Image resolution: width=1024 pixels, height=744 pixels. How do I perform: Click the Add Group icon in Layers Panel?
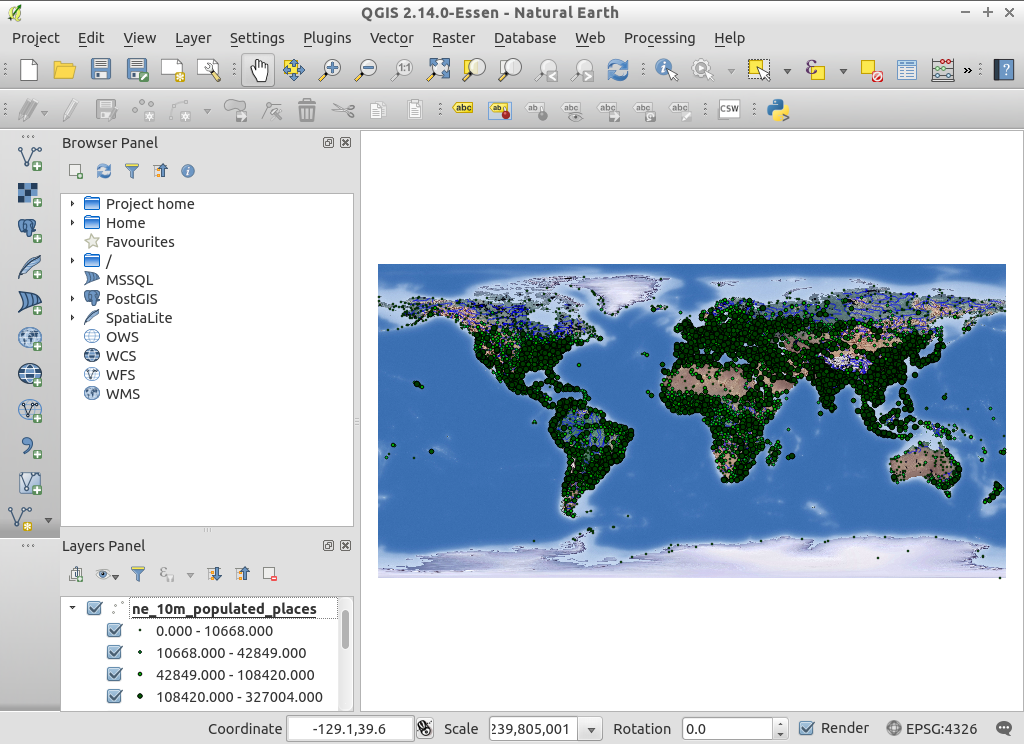click(x=76, y=574)
